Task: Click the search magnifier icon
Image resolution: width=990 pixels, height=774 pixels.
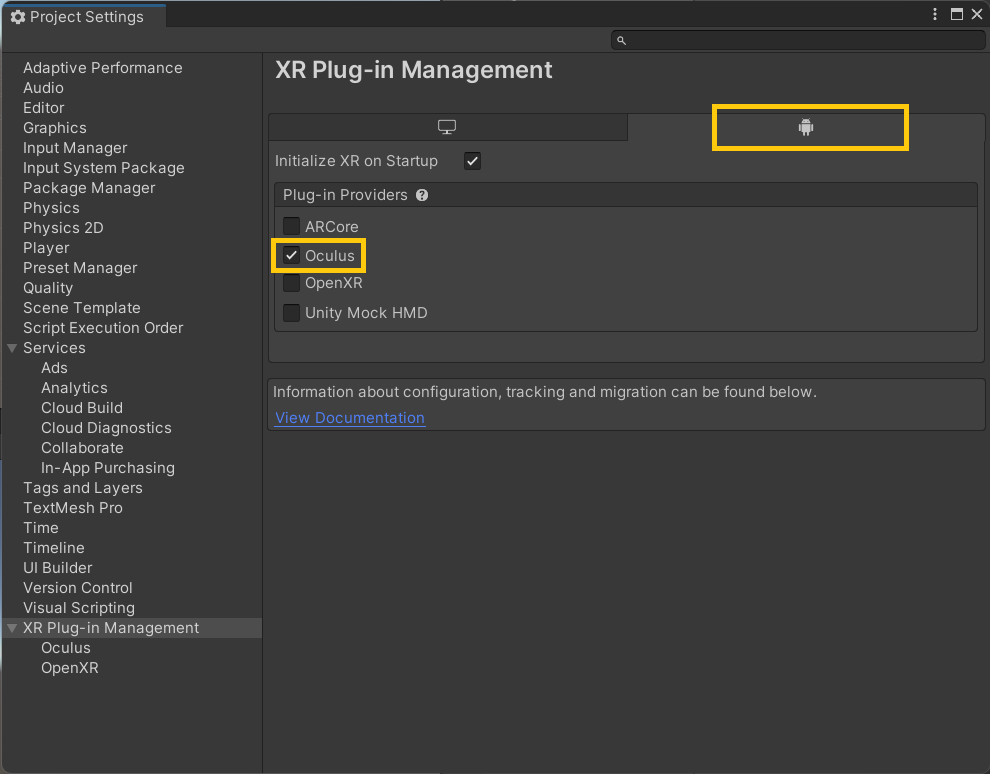Action: [621, 40]
